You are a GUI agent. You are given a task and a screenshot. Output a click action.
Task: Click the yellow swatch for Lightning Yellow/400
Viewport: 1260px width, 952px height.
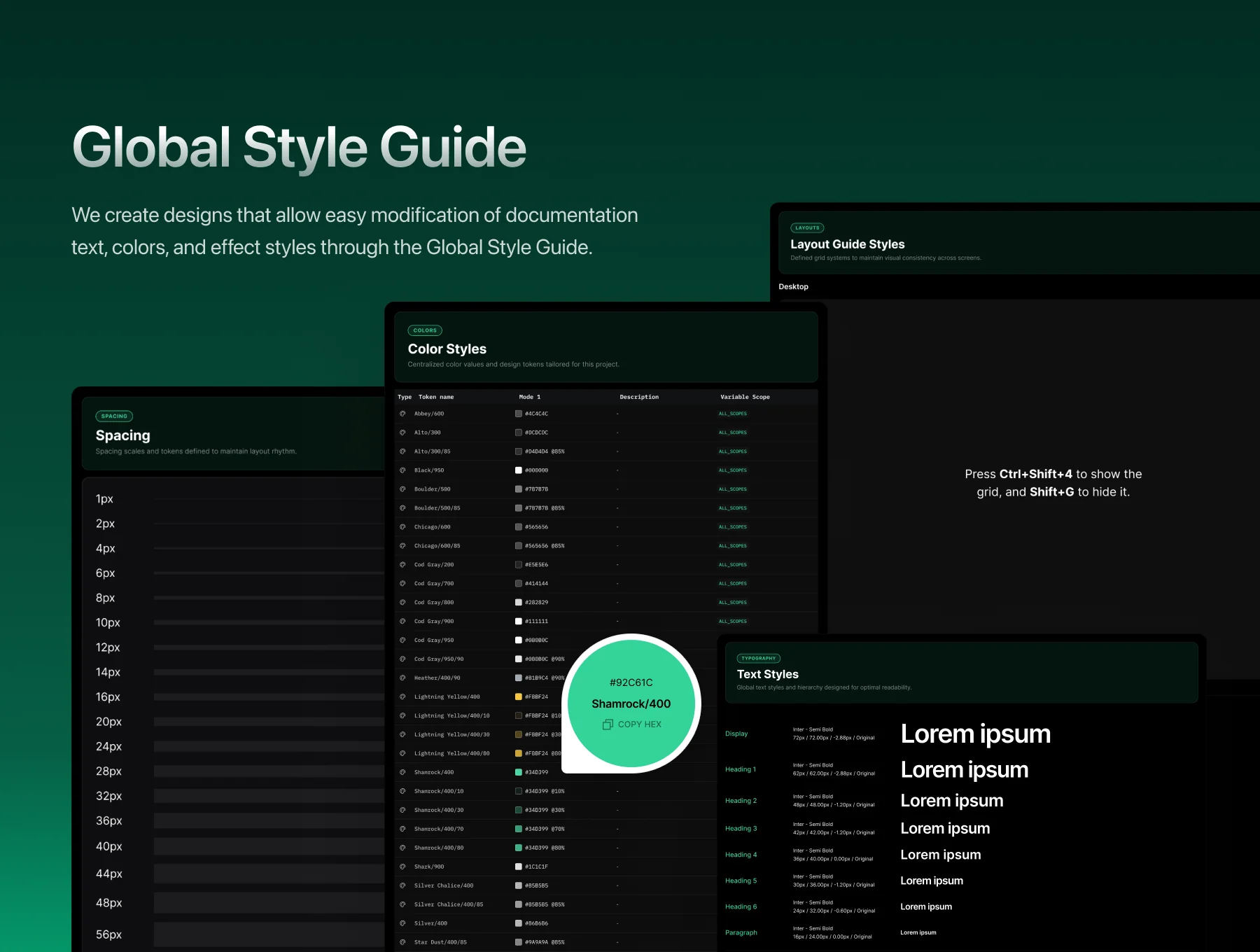519,697
